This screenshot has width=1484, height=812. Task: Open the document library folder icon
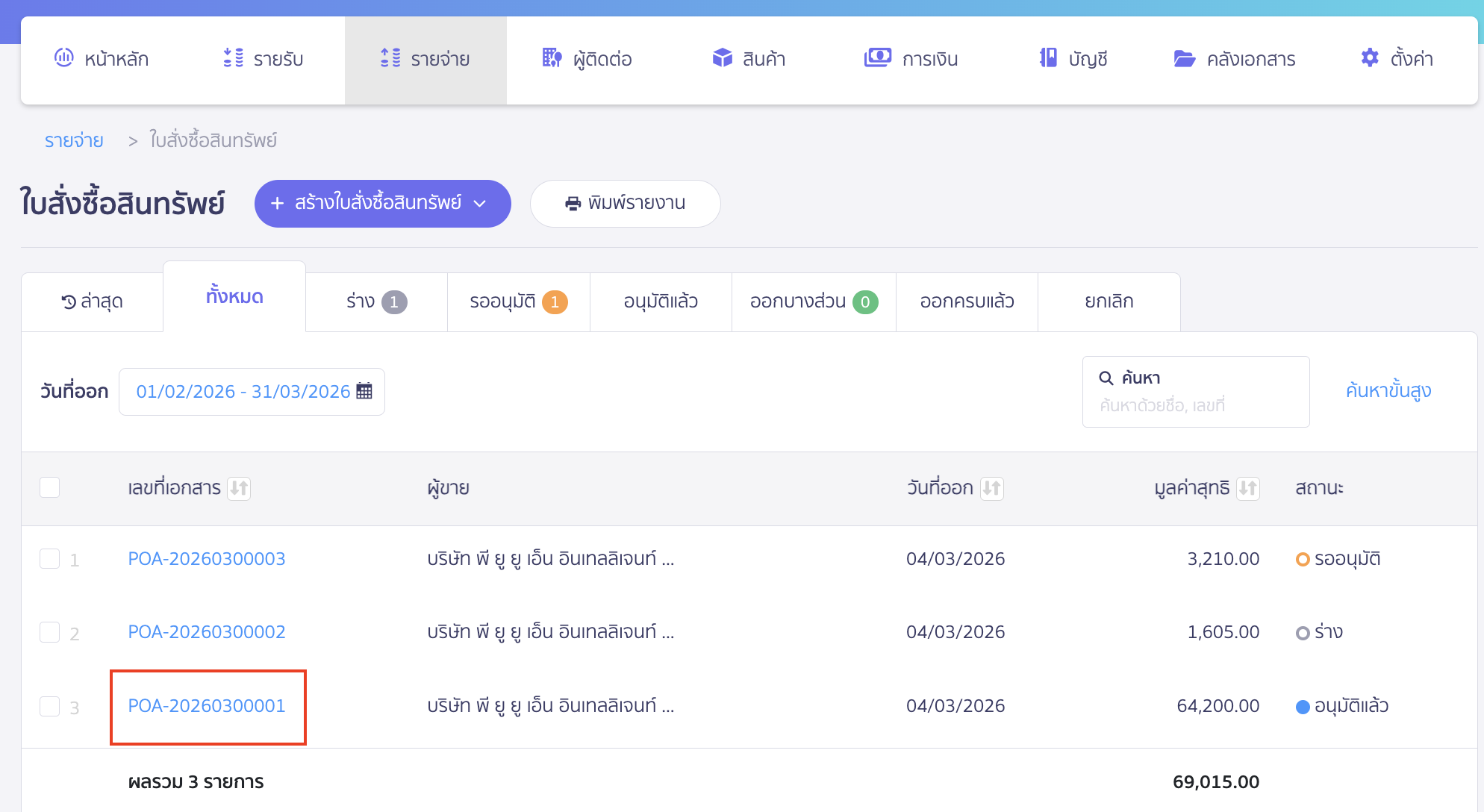1184,58
